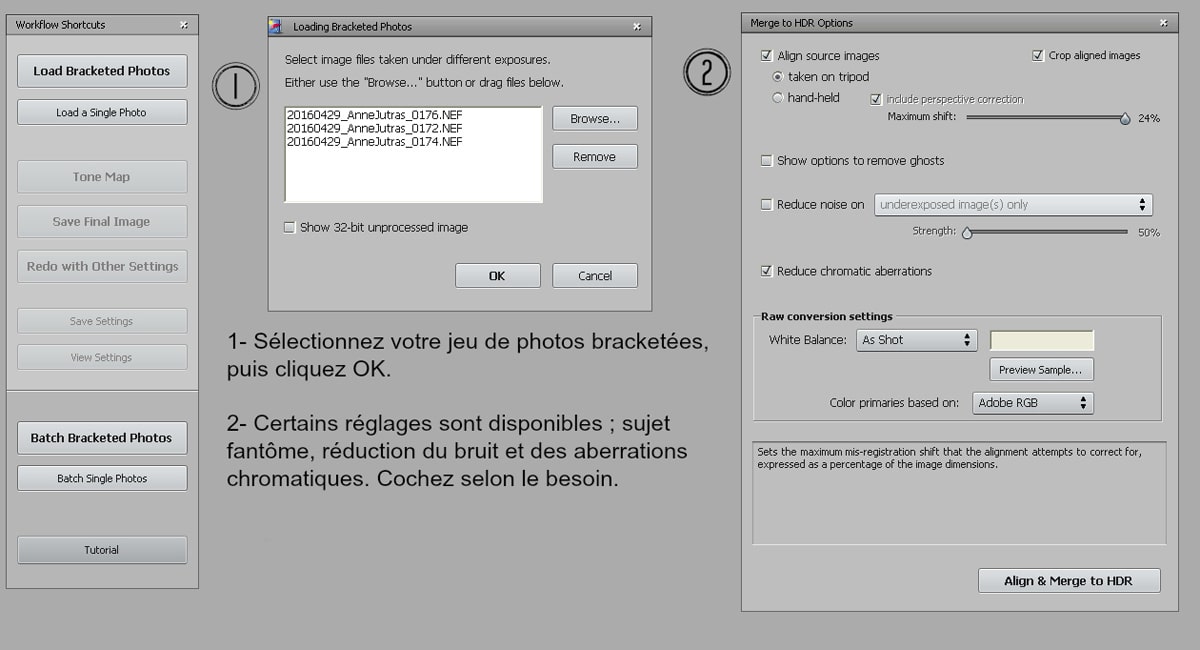Click Load a Single Photo
This screenshot has width=1200, height=650.
pos(102,113)
